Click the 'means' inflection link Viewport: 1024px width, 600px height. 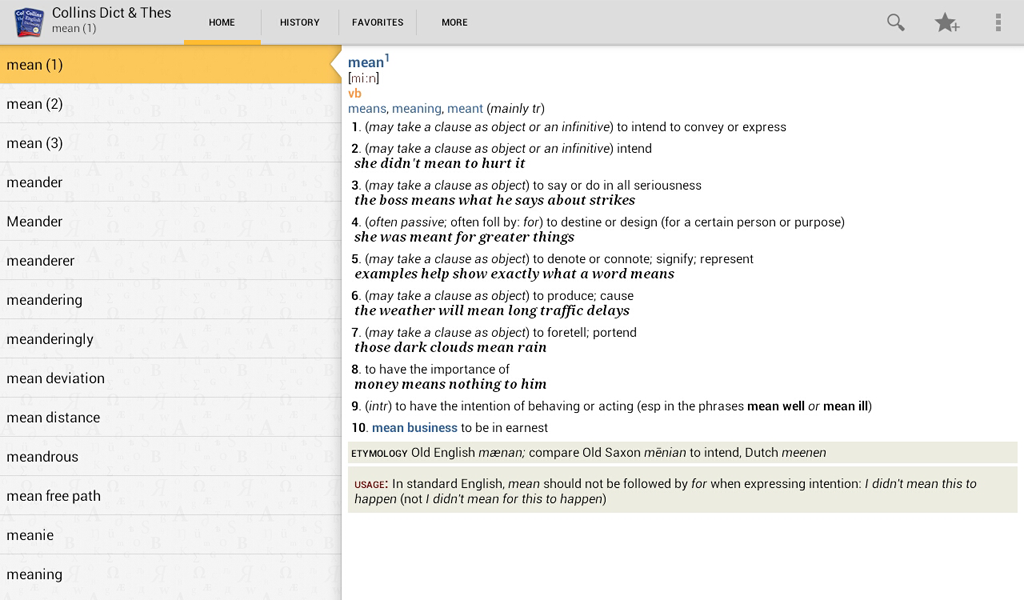(x=366, y=108)
